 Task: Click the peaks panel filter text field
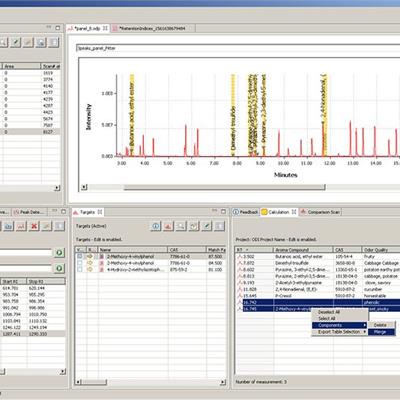(238, 48)
